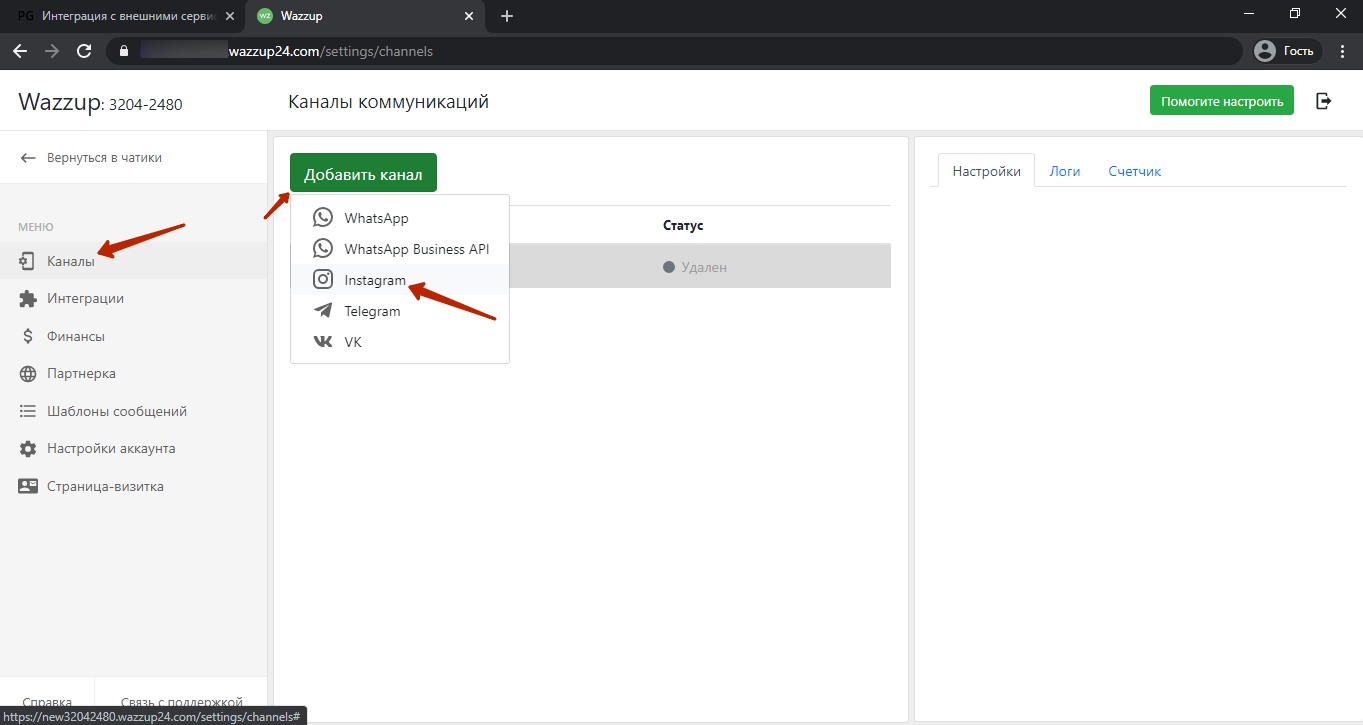The width and height of the screenshot is (1363, 725).
Task: Select Instagram in the channel menu
Action: point(400,280)
